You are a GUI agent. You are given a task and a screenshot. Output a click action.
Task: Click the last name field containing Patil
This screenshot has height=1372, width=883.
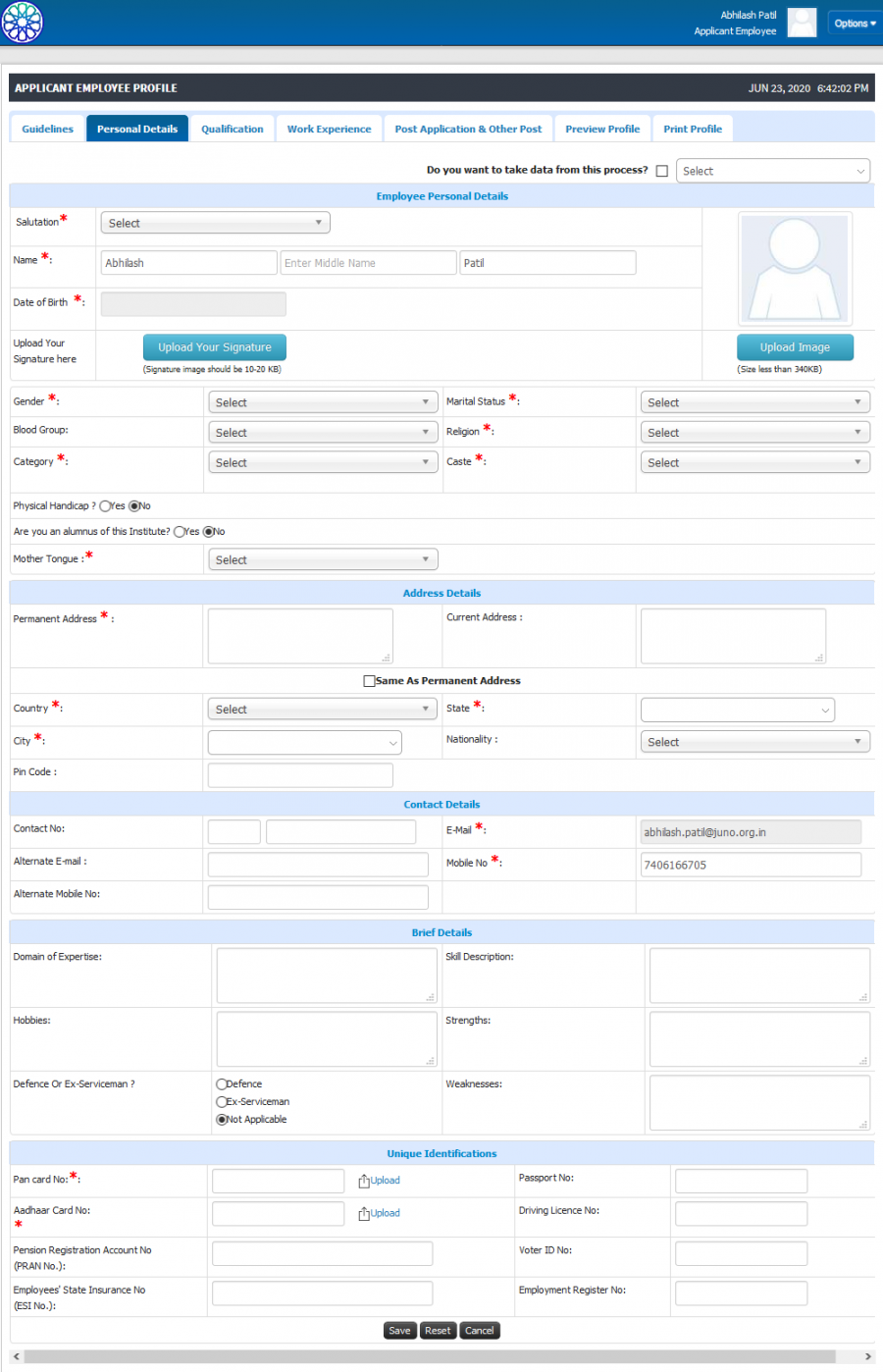547,263
